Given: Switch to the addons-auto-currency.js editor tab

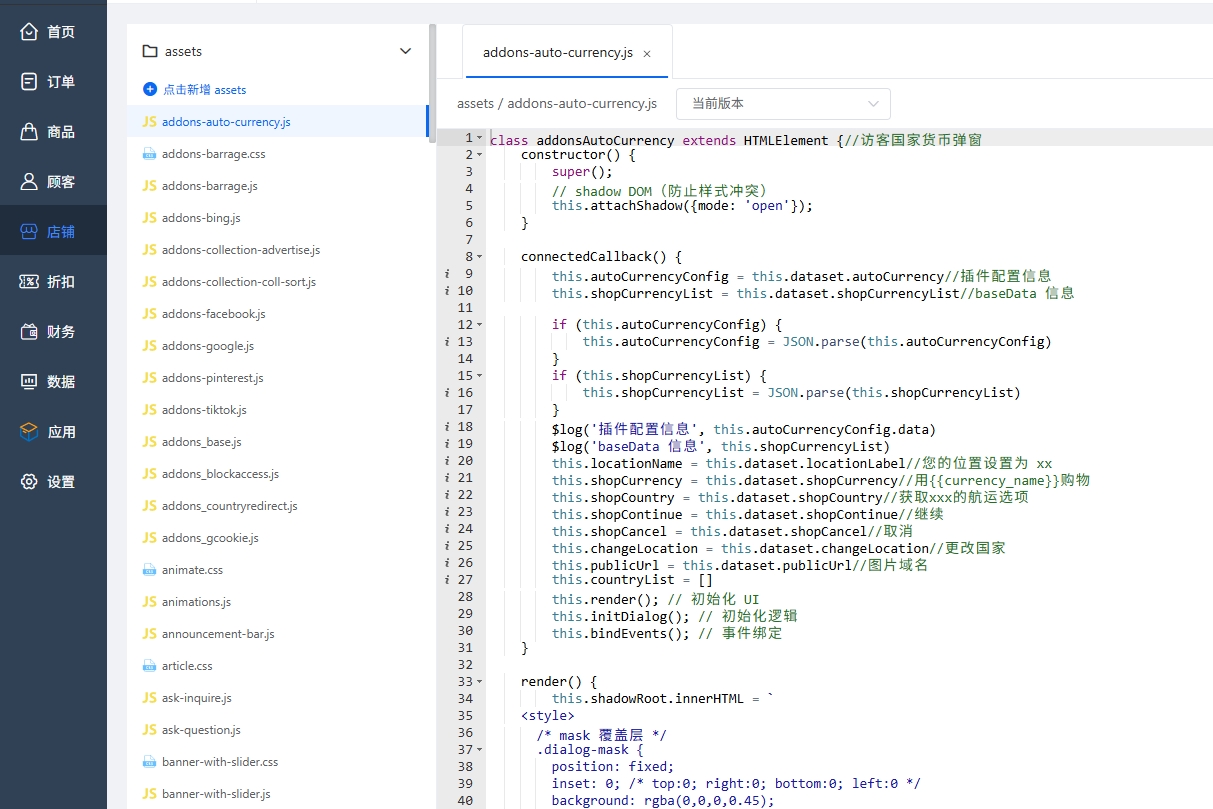Looking at the screenshot, I should [x=557, y=53].
